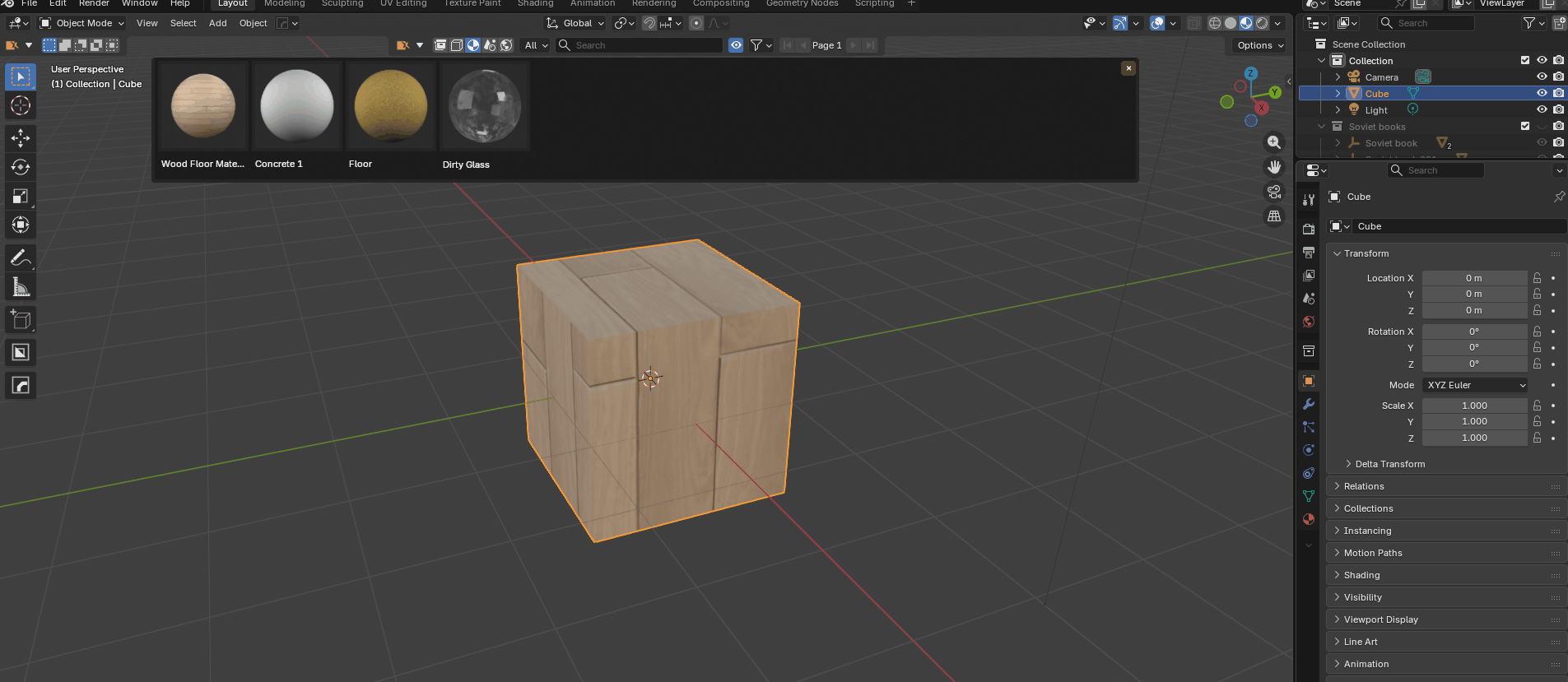Open the Output properties tab
The height and width of the screenshot is (682, 1568).
coord(1309,253)
